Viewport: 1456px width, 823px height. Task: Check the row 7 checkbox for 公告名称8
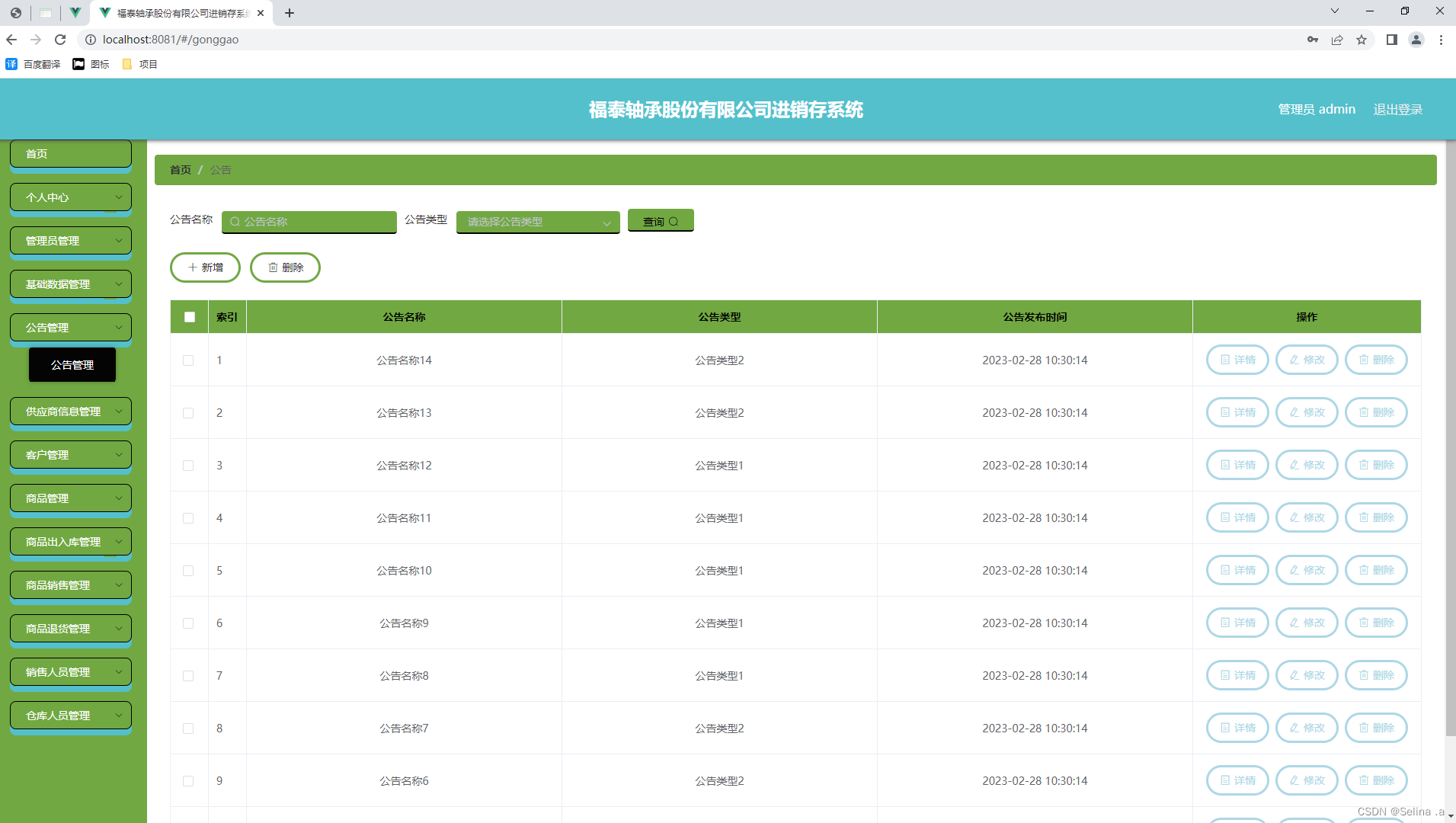coord(188,676)
